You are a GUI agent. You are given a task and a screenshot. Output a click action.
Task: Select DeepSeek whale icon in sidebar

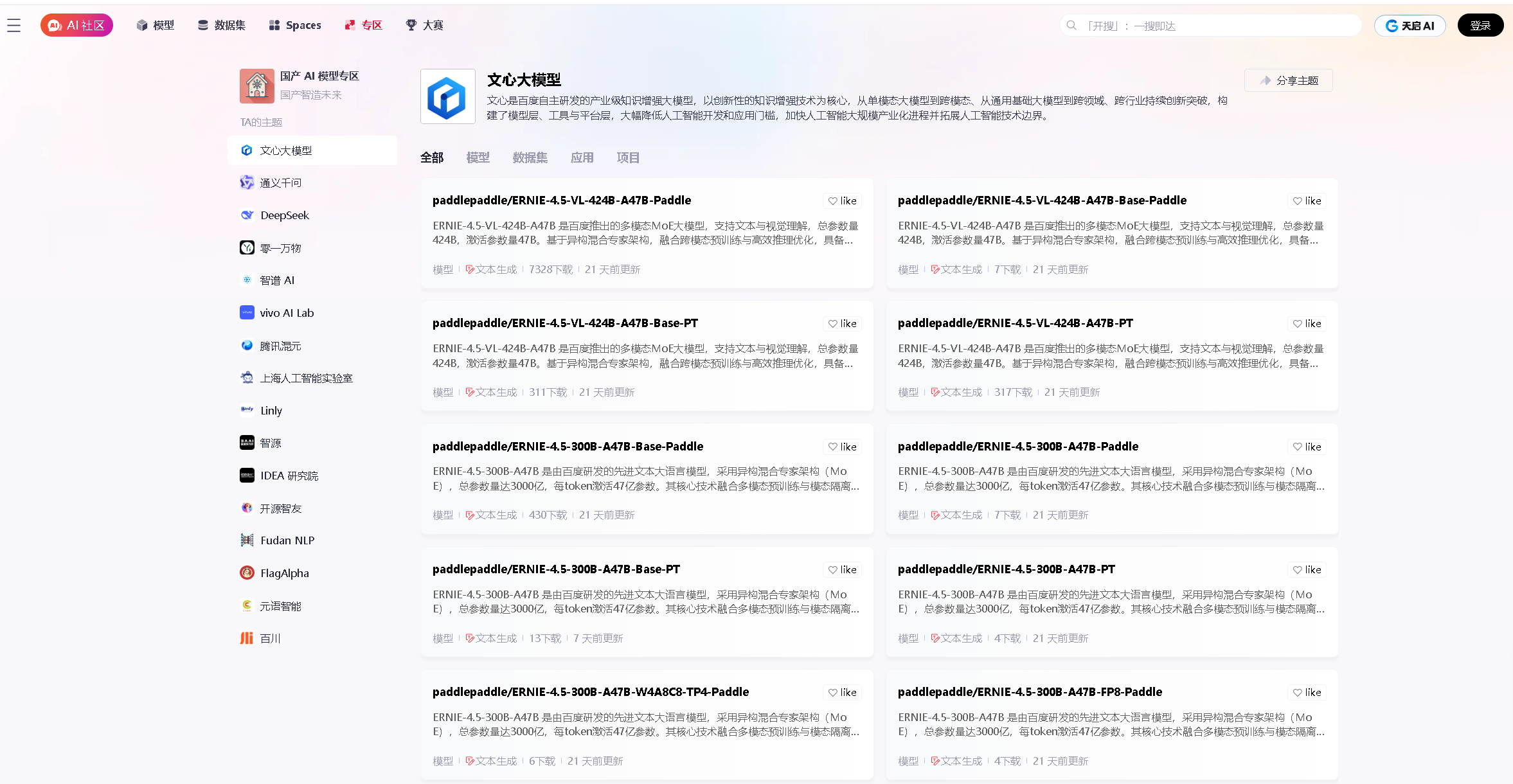(247, 215)
